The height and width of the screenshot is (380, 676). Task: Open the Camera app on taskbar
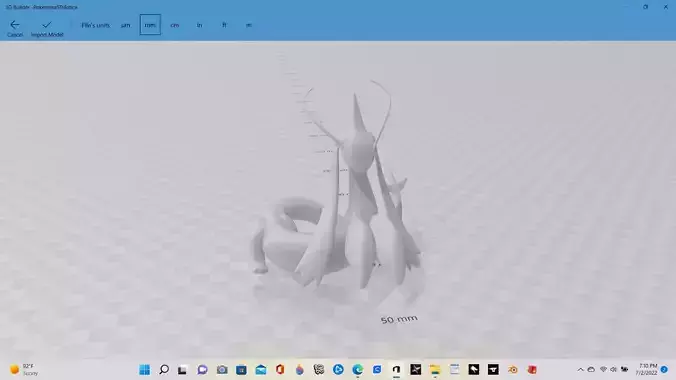tap(222, 370)
